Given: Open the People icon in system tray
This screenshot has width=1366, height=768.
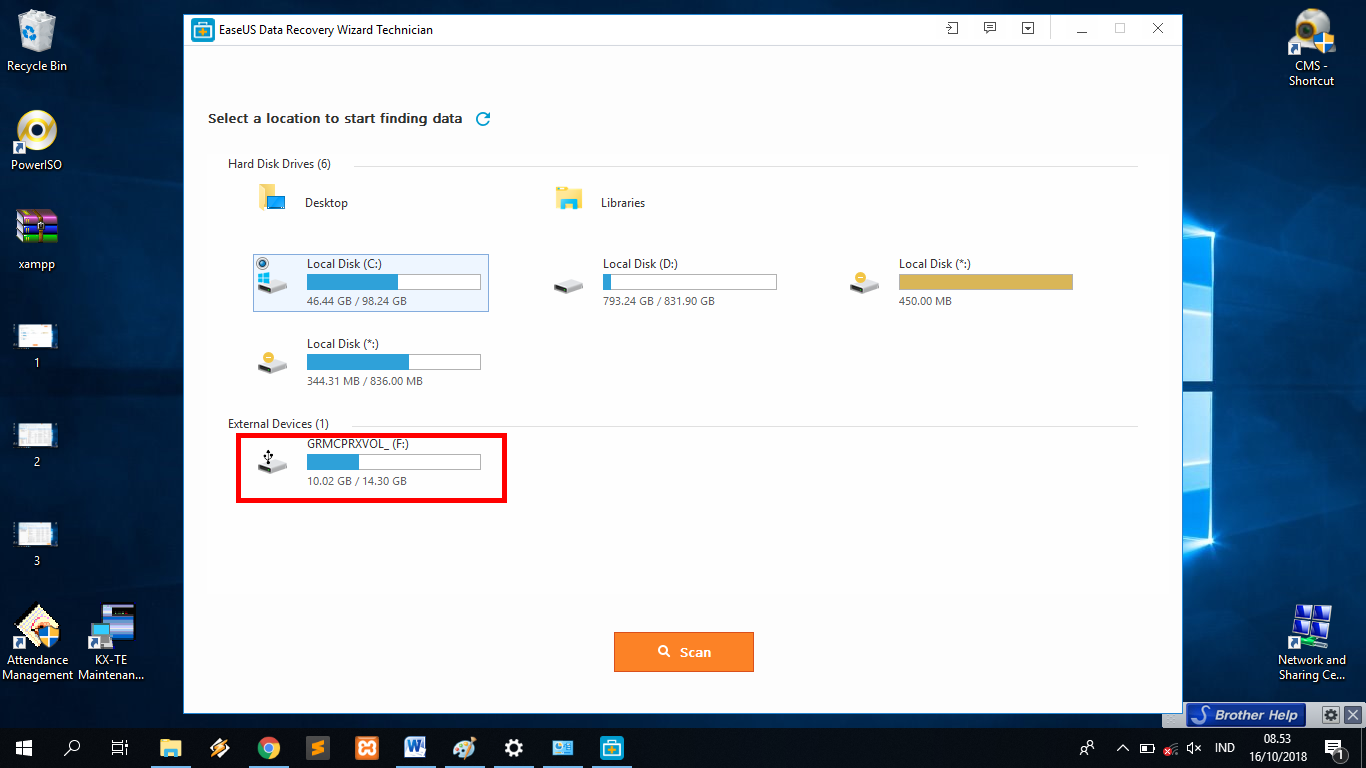Looking at the screenshot, I should pos(1087,747).
